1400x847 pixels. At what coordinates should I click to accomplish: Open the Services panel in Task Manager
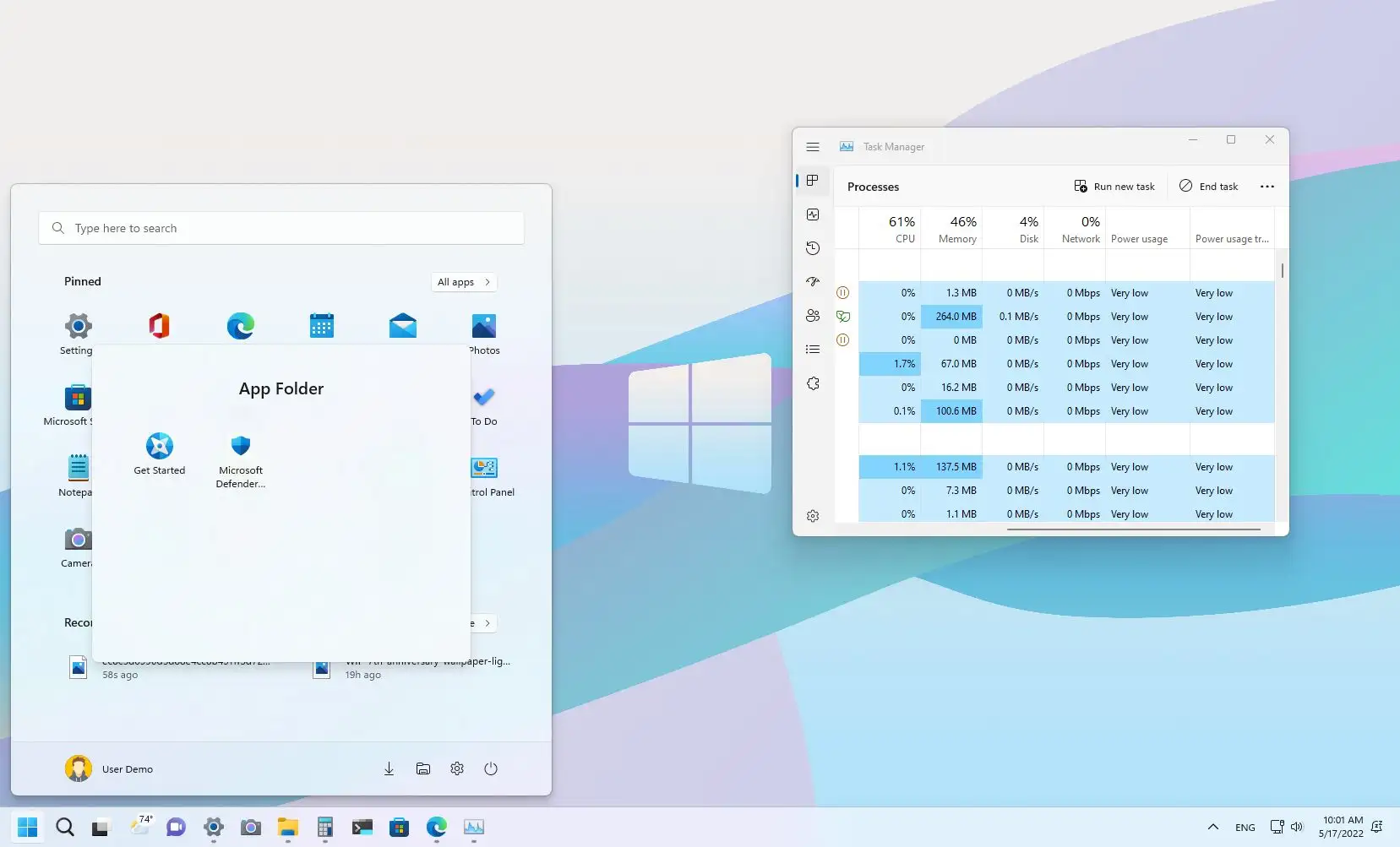pyautogui.click(x=813, y=383)
